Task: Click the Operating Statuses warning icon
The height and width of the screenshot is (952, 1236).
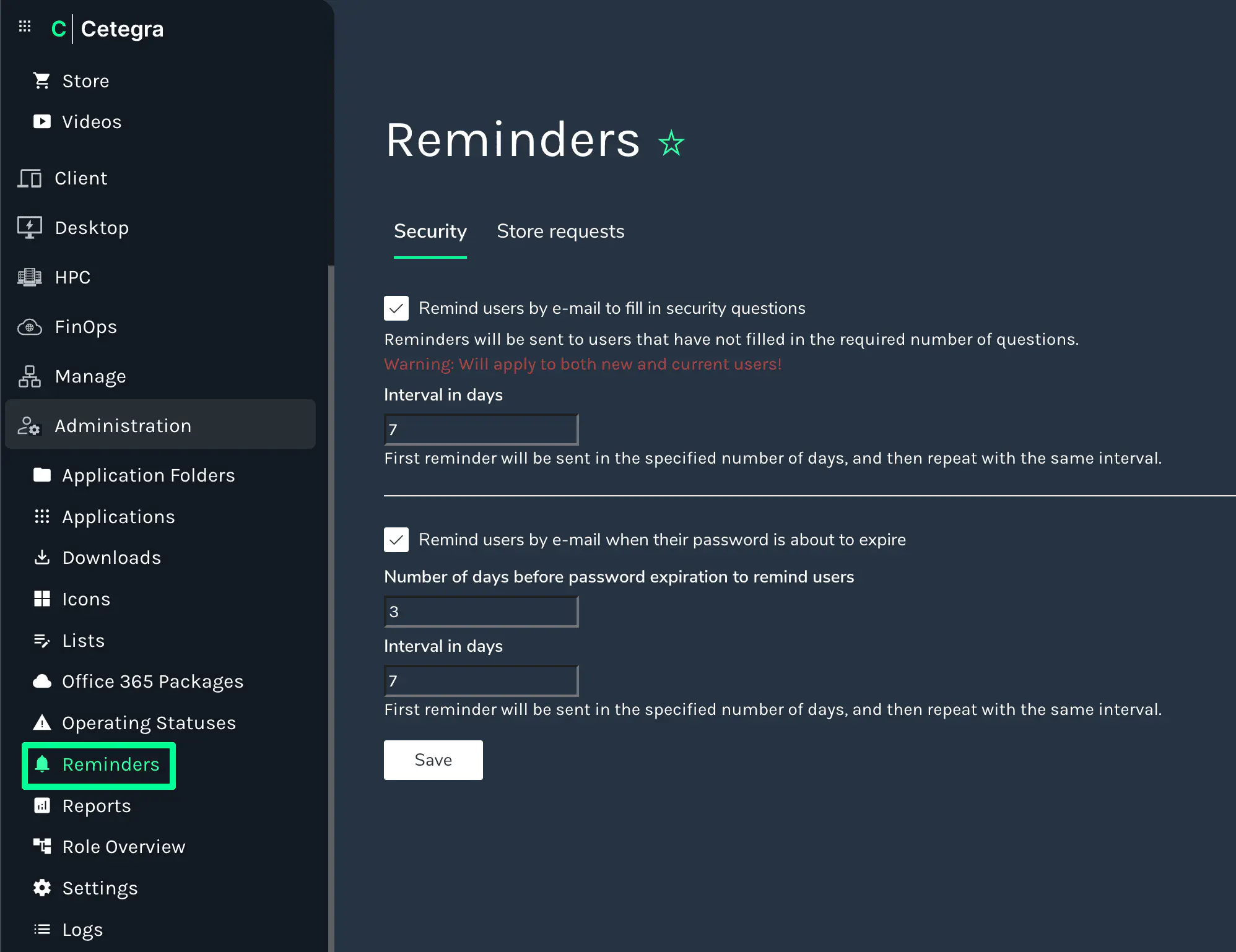Action: click(x=41, y=722)
